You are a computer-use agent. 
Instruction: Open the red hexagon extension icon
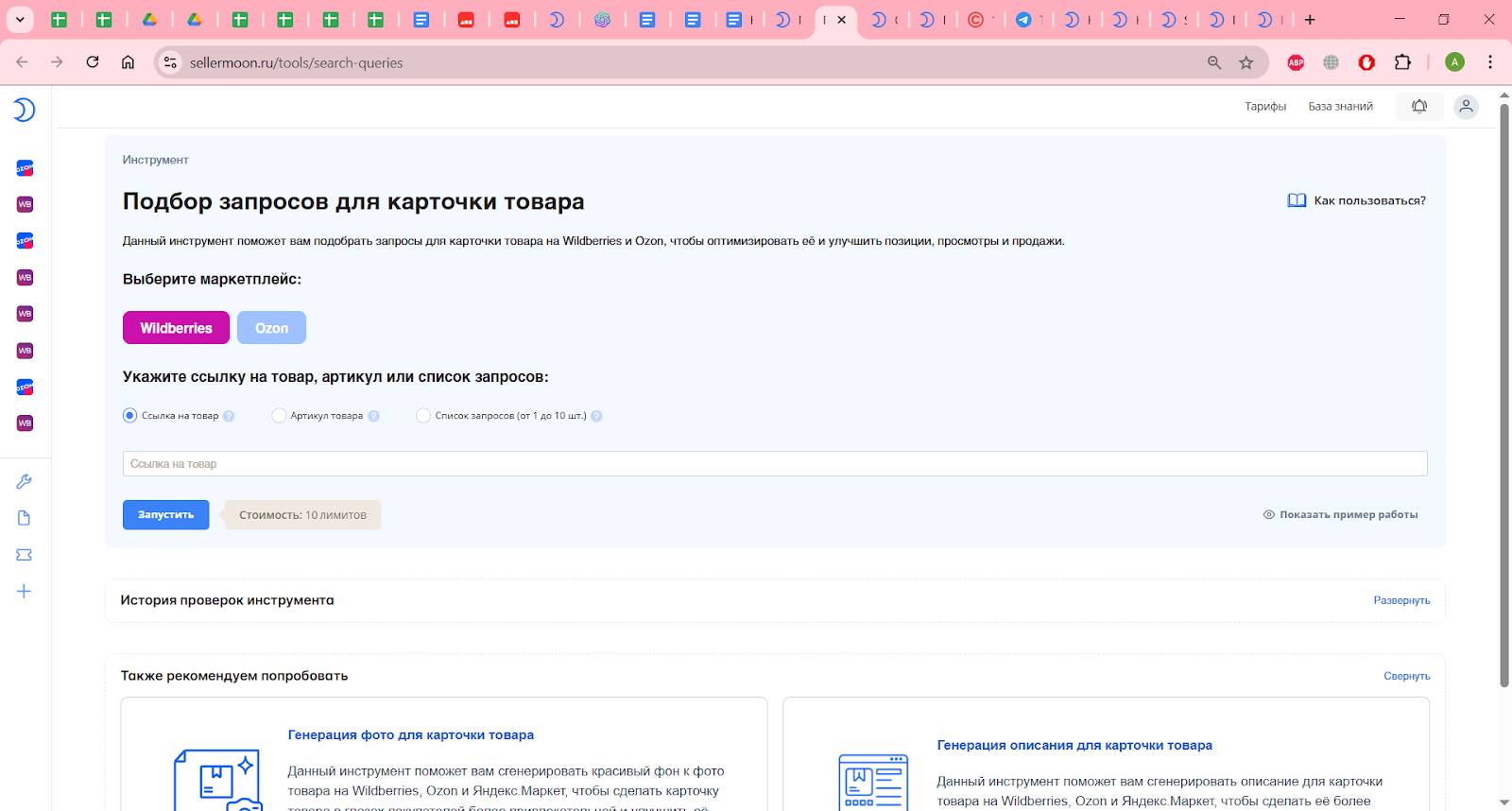pos(1366,62)
